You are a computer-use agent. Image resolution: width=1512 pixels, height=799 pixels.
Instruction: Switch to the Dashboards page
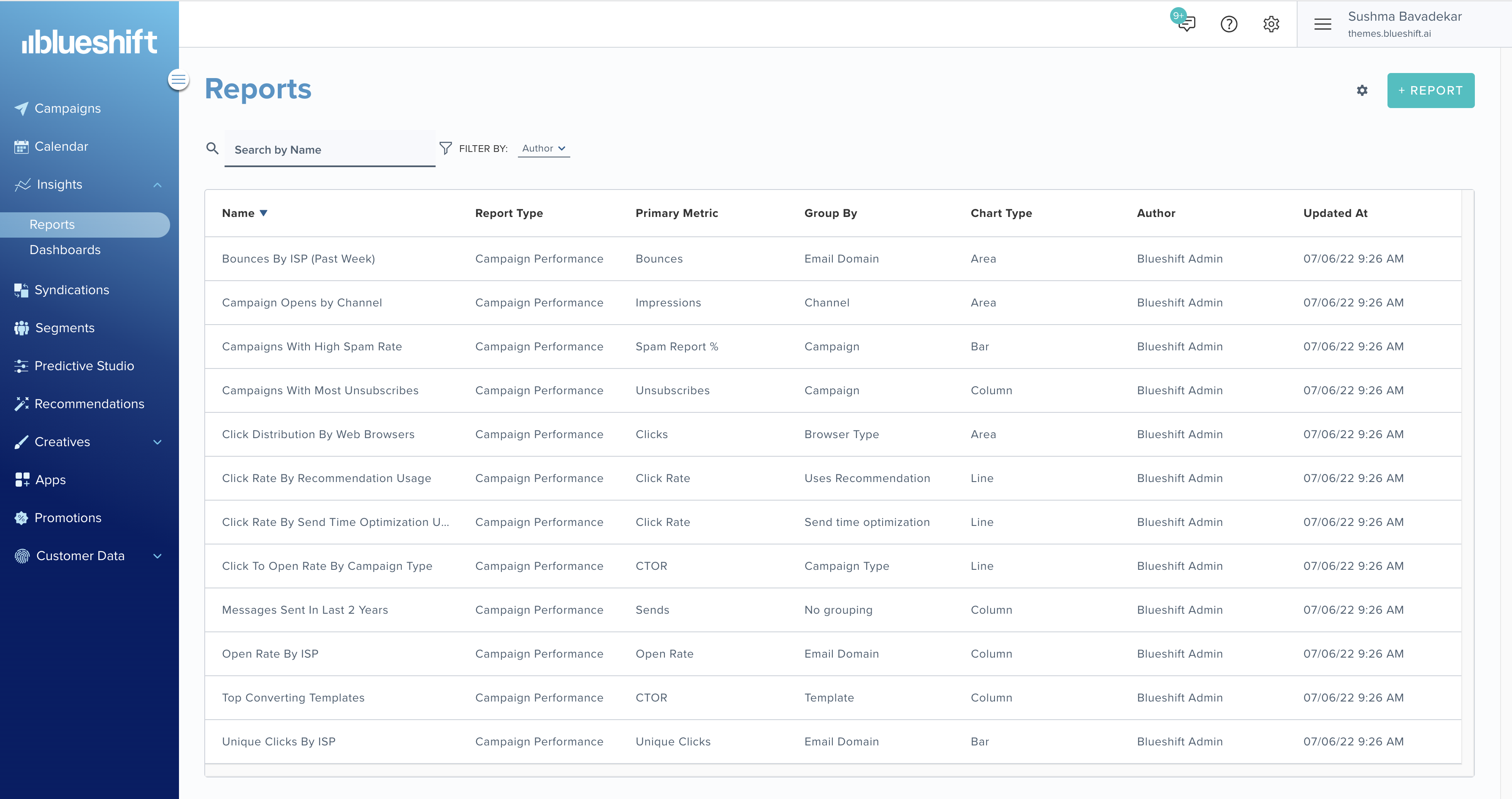tap(65, 249)
